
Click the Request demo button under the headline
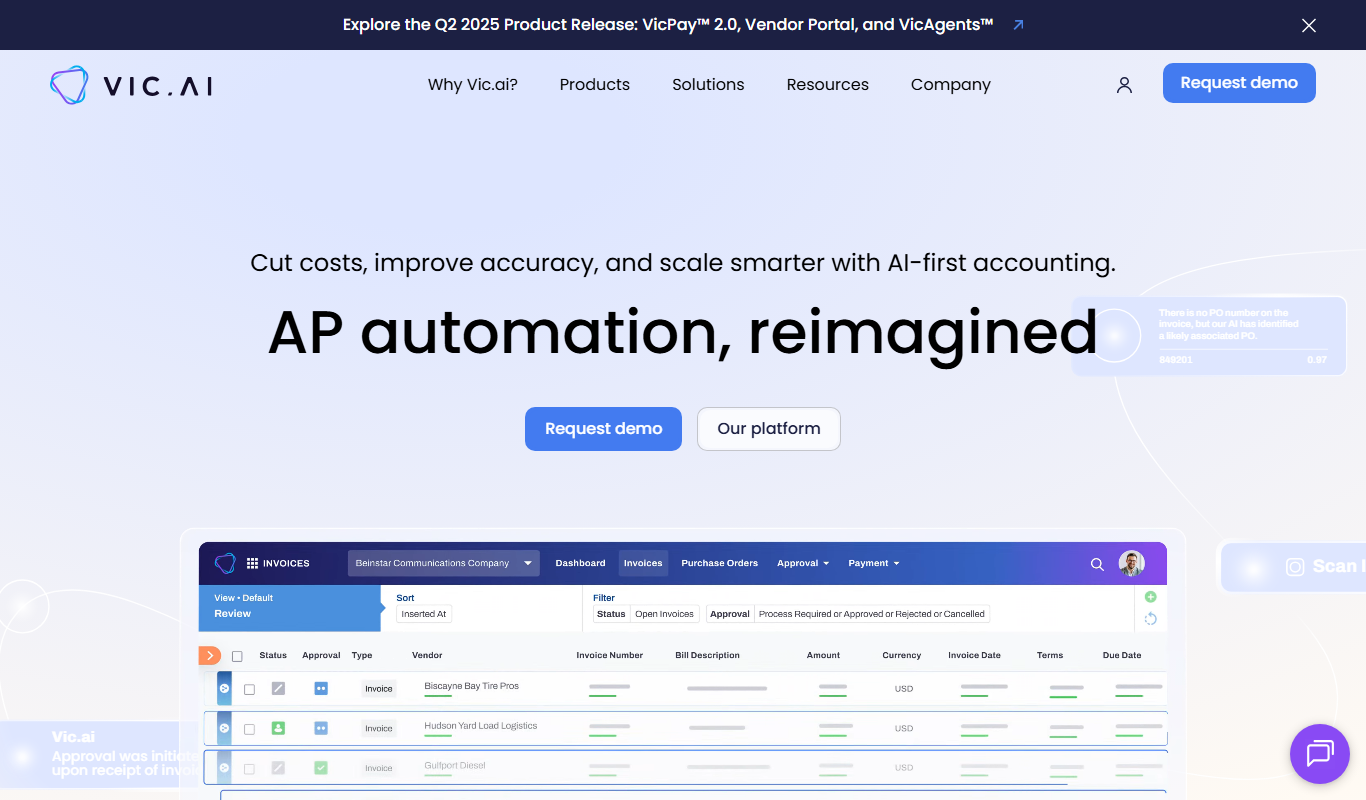click(603, 429)
